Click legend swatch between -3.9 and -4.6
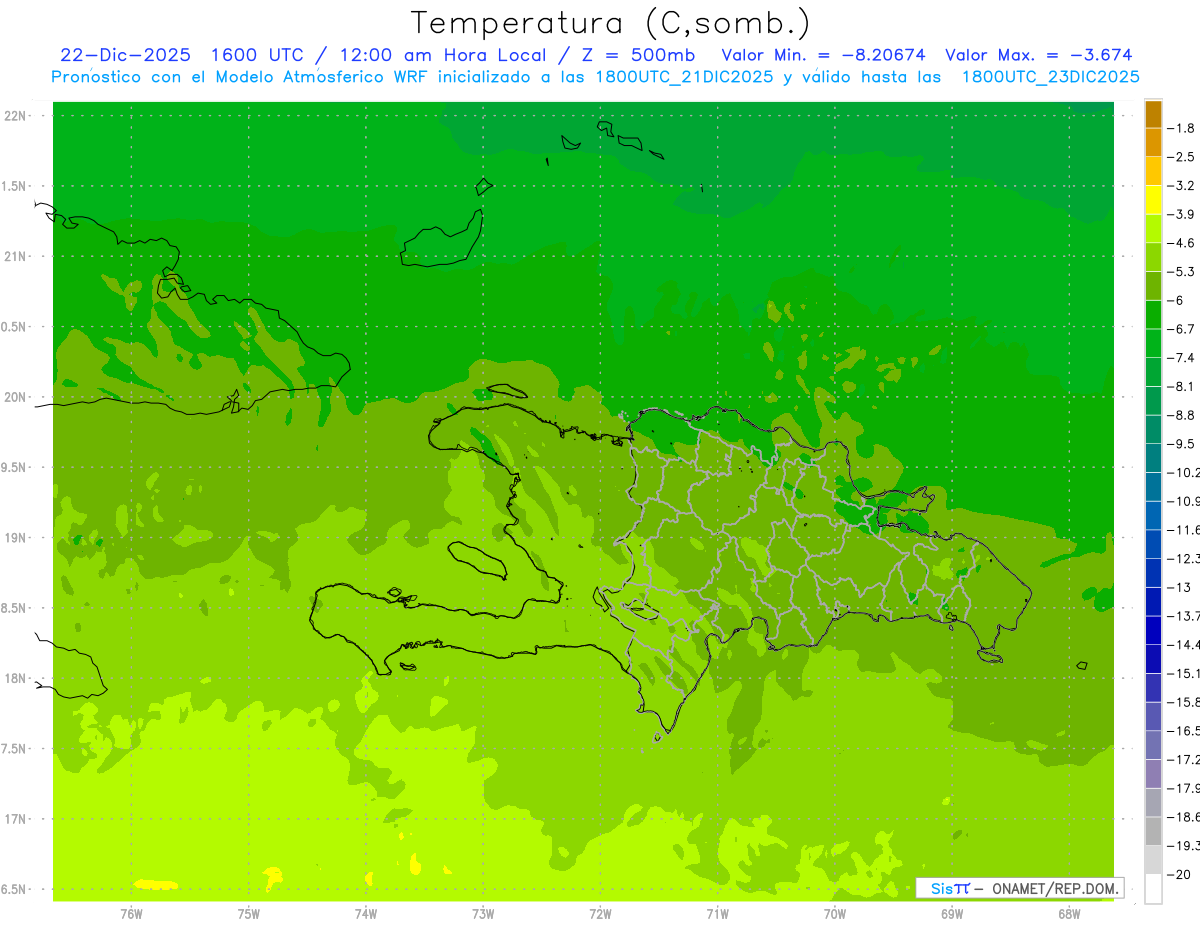The height and width of the screenshot is (927, 1200). (x=1154, y=228)
